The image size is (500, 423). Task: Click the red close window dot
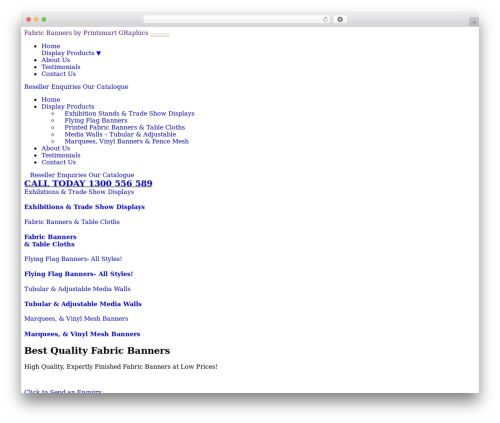(x=29, y=20)
